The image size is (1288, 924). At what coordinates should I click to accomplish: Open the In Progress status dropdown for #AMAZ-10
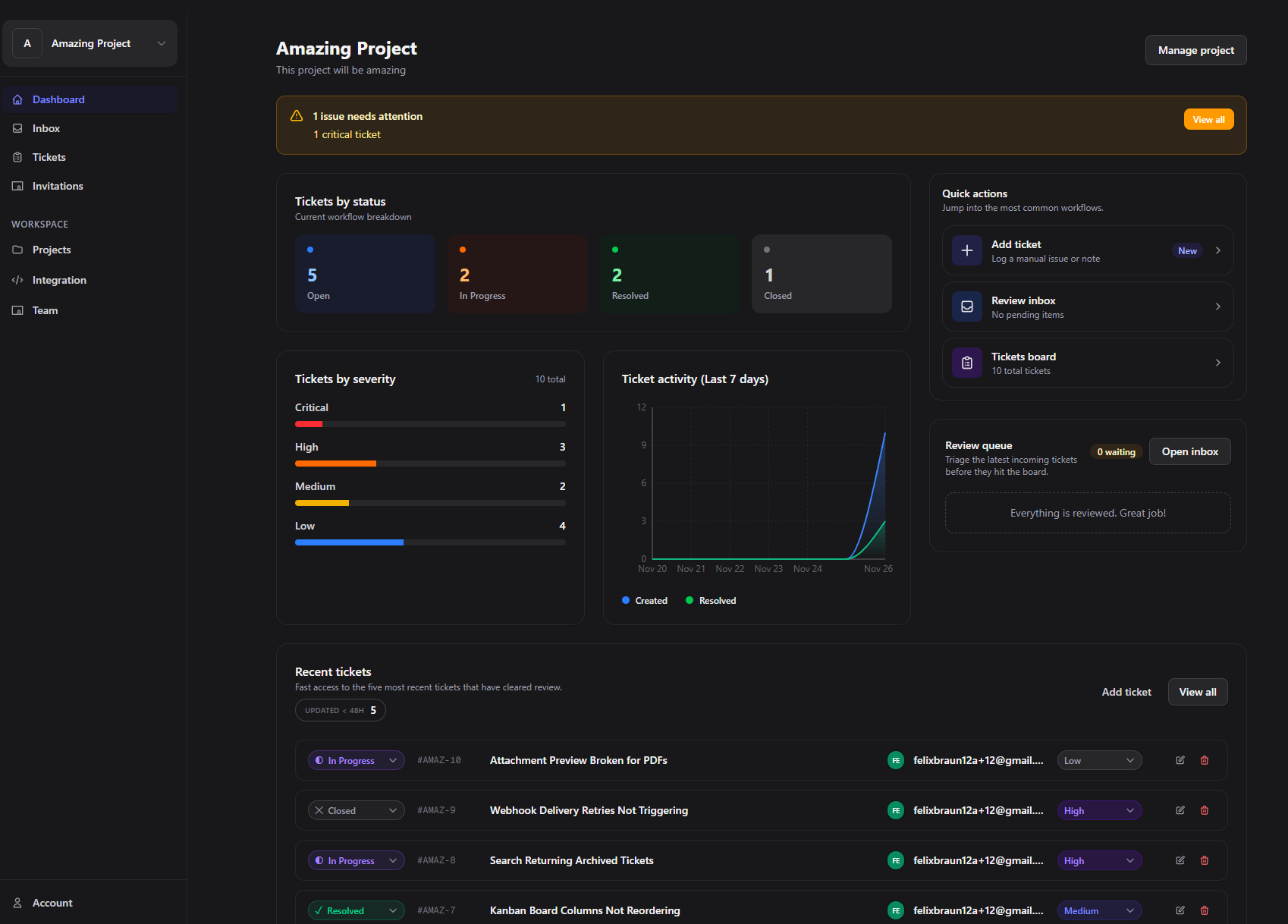coord(356,759)
